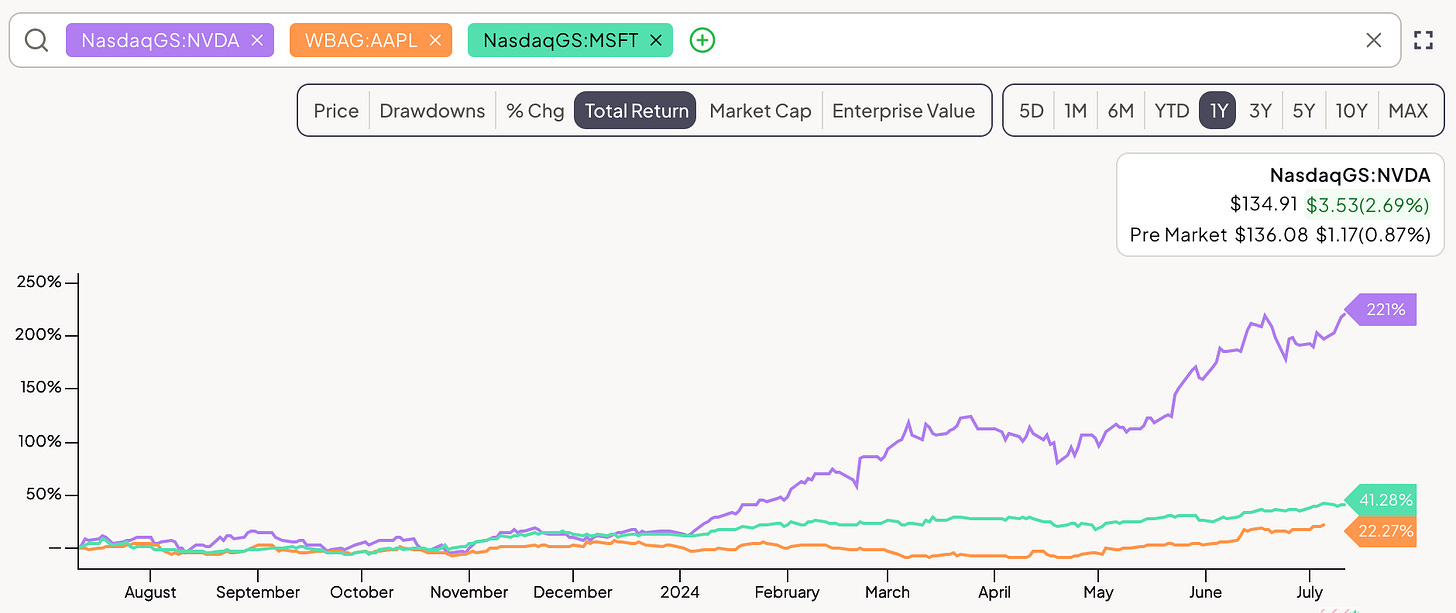This screenshot has height=613, width=1456.
Task: Click the 41.28% MSFT return label
Action: [x=1382, y=499]
